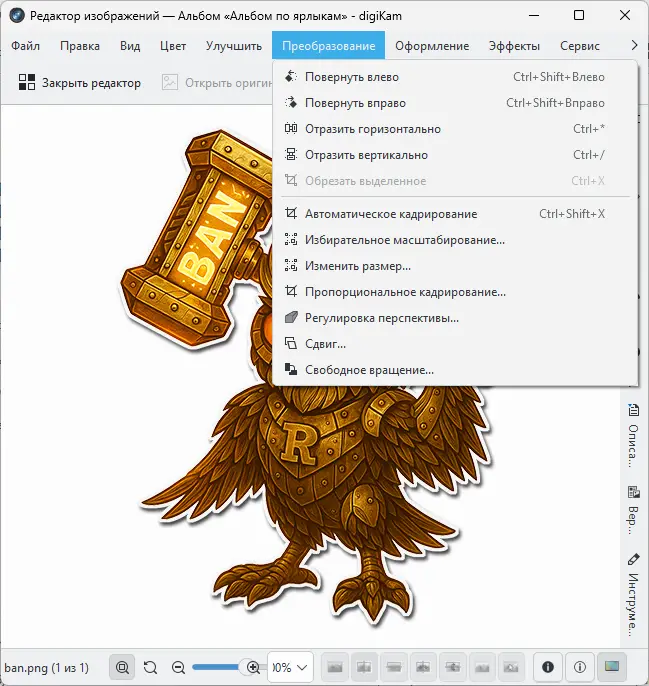Viewport: 649px width, 686px height.
Task: Click the Flip Vertically (Отразить вертикально) icon
Action: click(x=291, y=154)
